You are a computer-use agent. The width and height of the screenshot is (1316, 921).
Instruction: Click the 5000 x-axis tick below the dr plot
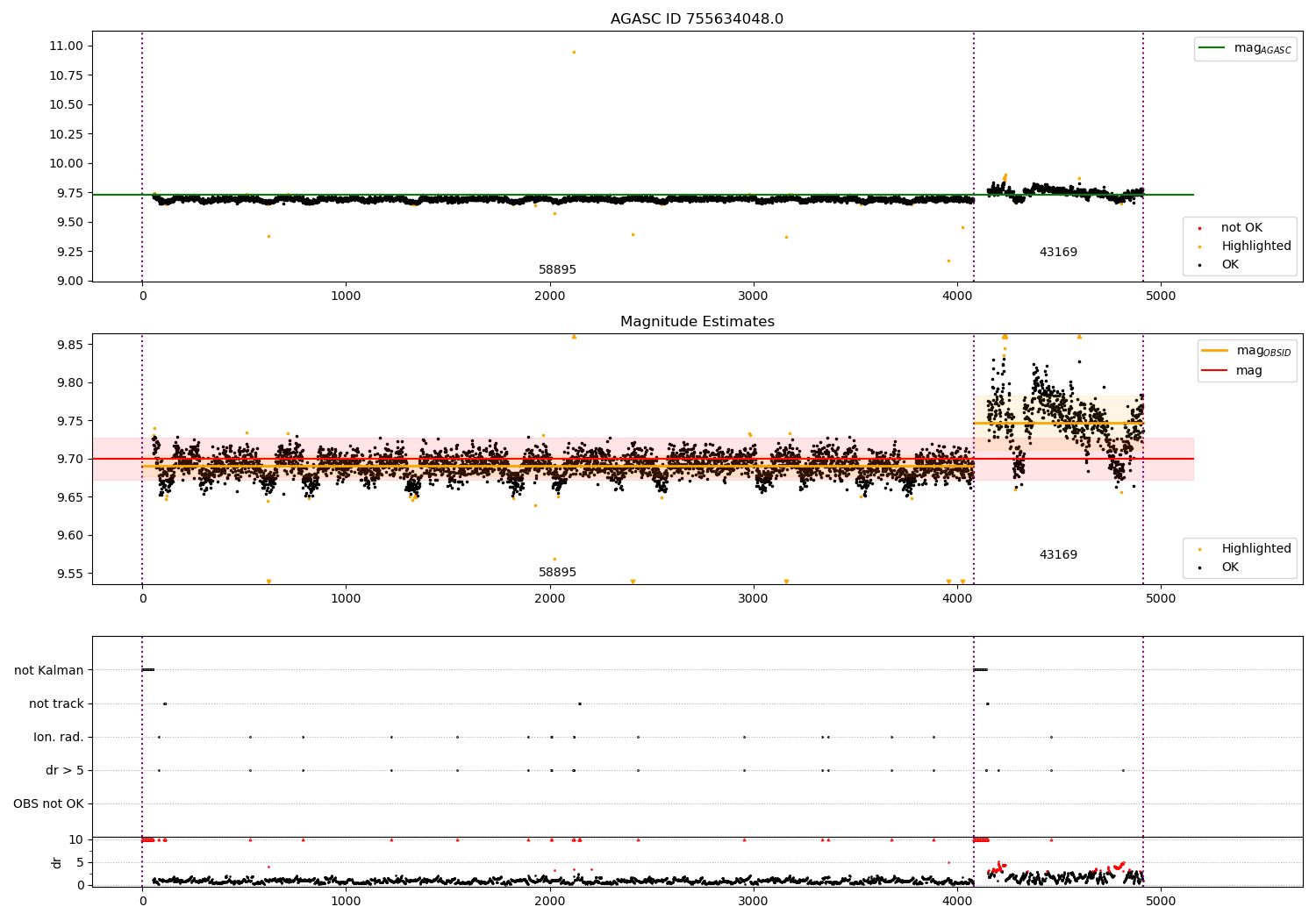pos(1161,901)
